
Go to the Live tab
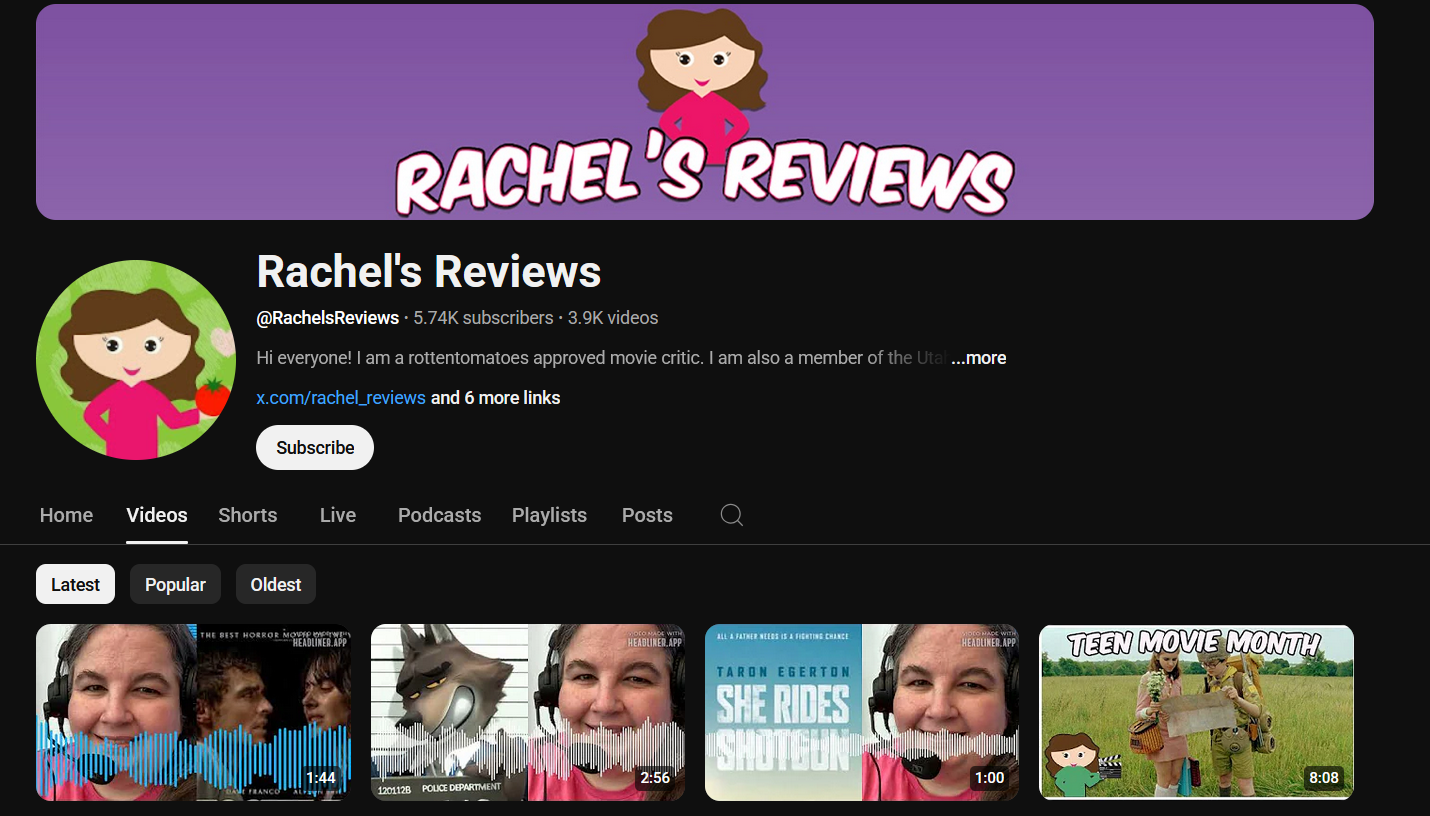tap(338, 515)
